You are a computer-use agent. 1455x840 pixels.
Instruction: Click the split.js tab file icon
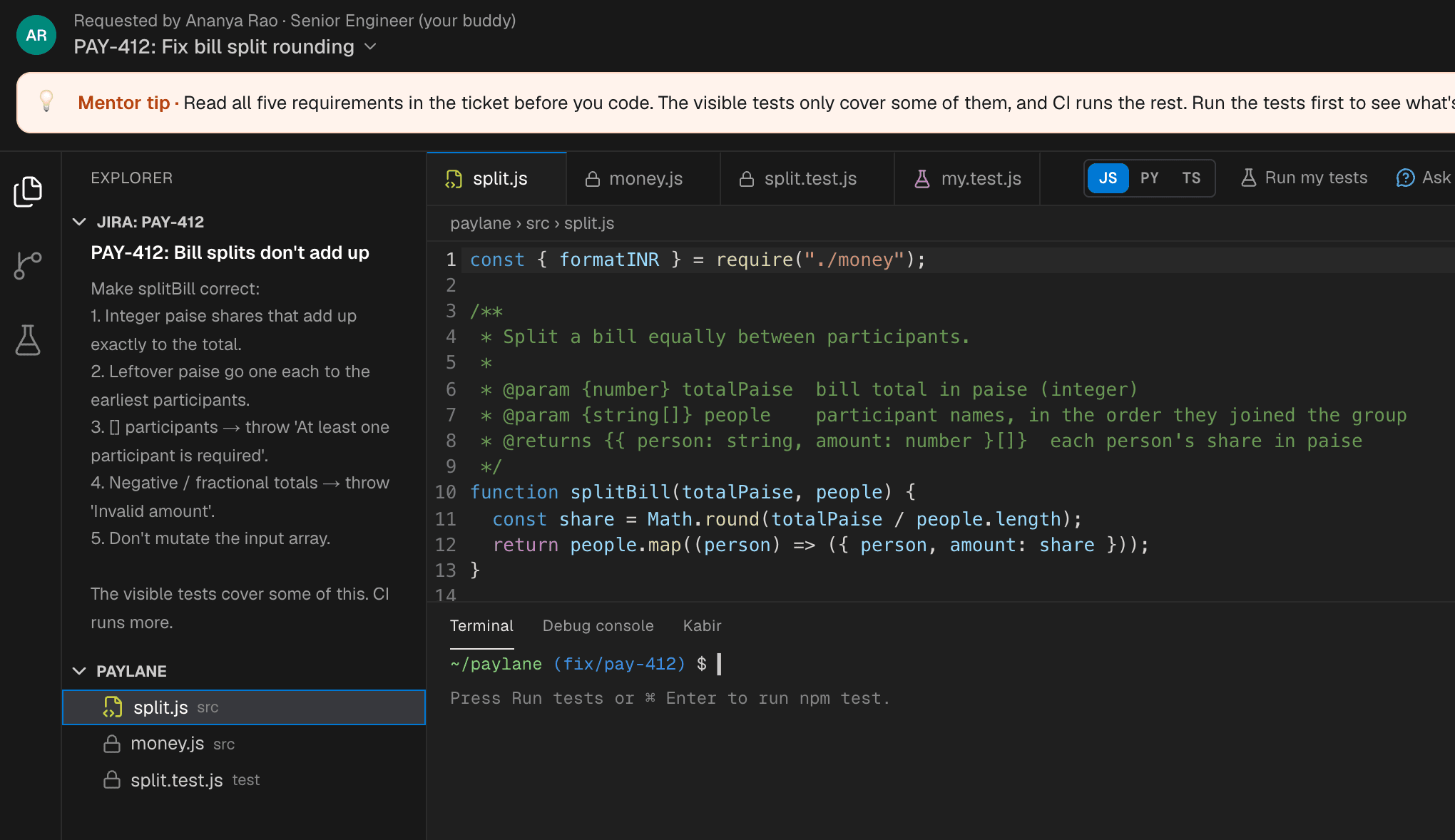(454, 179)
